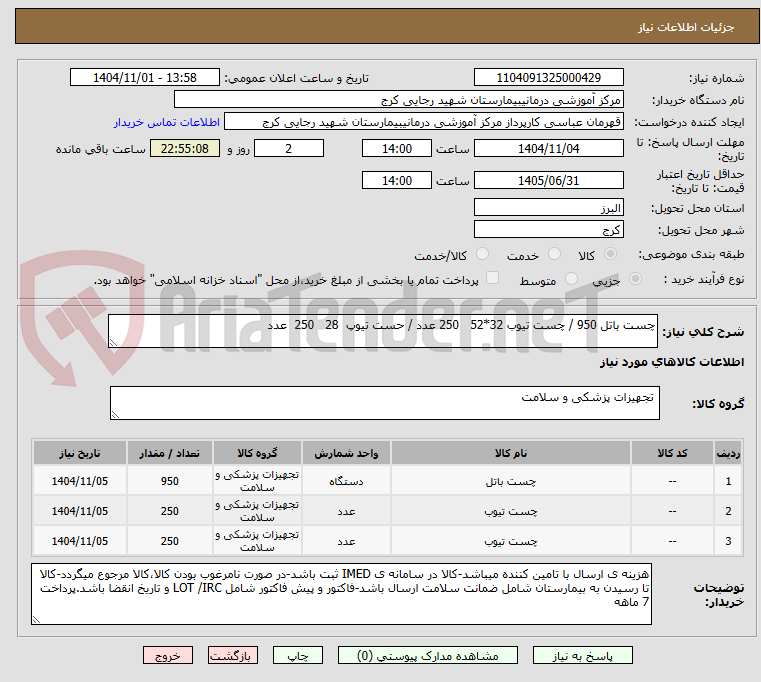Viewport: 761px width, 682px height.
Task: Select the خدمت radio button
Action: click(x=554, y=254)
